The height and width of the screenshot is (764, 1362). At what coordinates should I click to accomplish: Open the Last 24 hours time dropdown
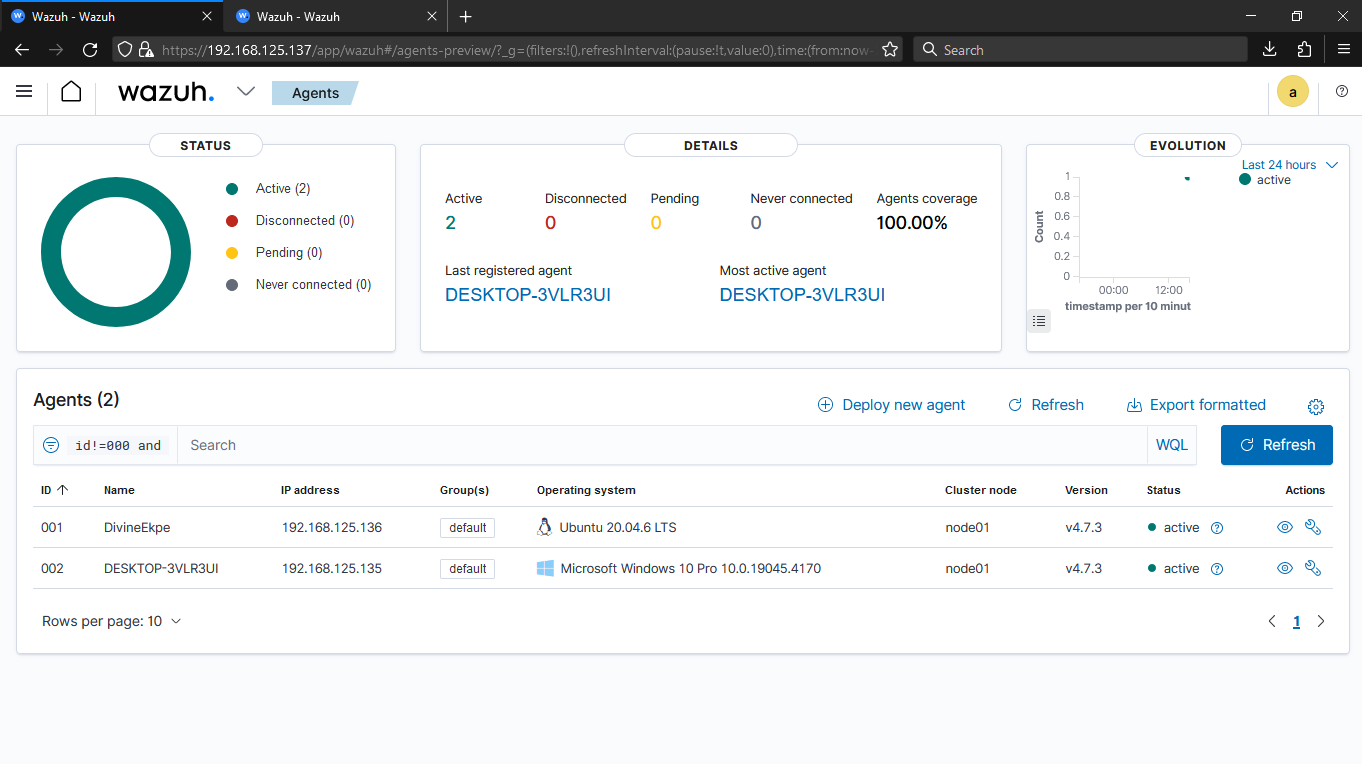click(1289, 165)
